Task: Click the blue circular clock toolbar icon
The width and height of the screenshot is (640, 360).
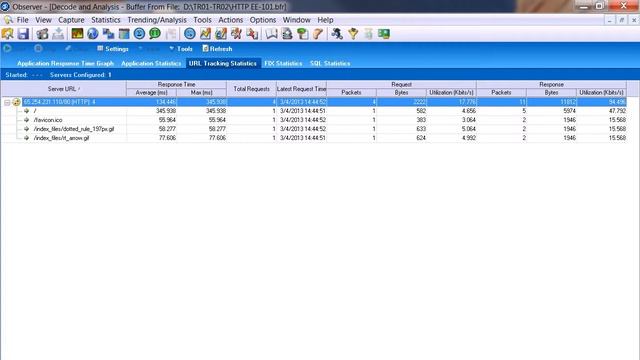Action: [139, 34]
